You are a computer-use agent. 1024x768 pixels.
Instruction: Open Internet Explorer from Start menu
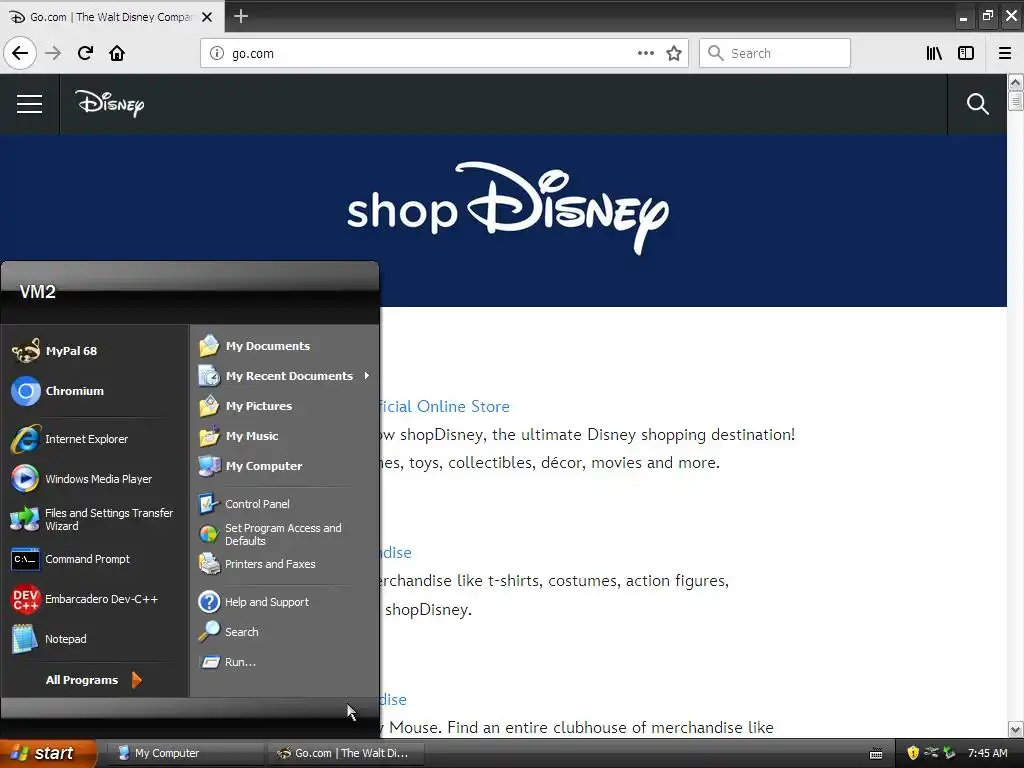point(97,439)
